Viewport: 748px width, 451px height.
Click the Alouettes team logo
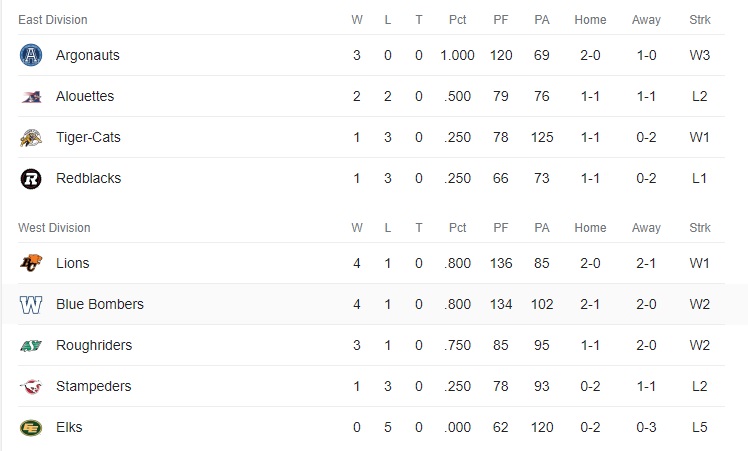31,97
